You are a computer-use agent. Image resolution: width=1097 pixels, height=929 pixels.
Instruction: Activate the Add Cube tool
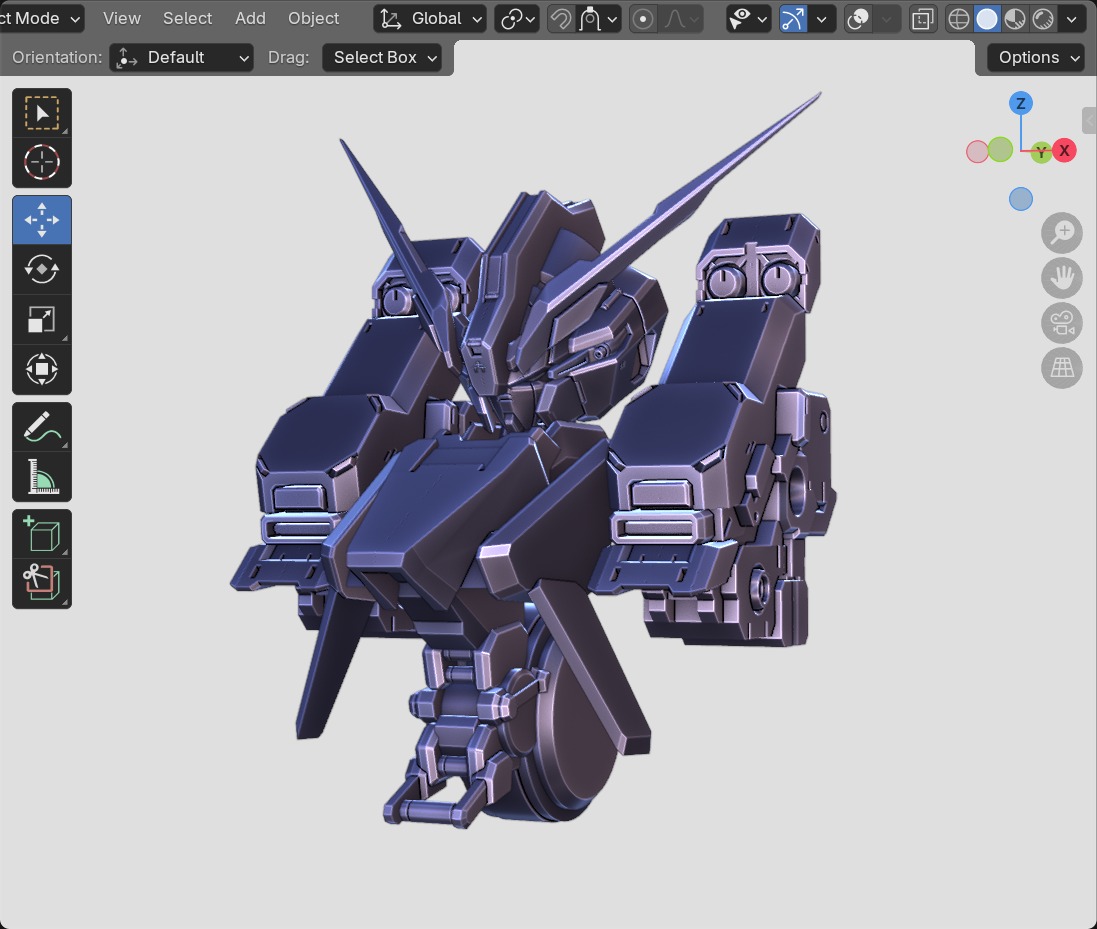pos(42,534)
